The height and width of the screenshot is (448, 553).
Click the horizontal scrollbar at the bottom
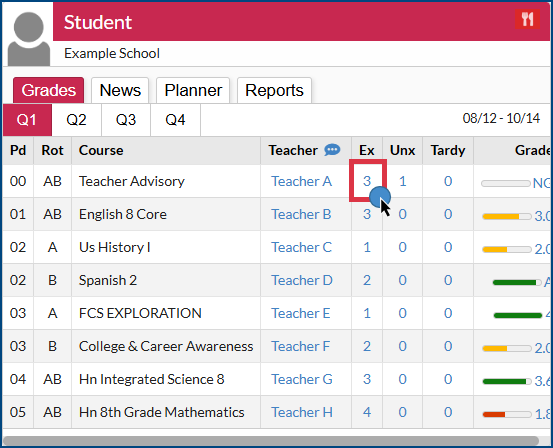pos(271,441)
